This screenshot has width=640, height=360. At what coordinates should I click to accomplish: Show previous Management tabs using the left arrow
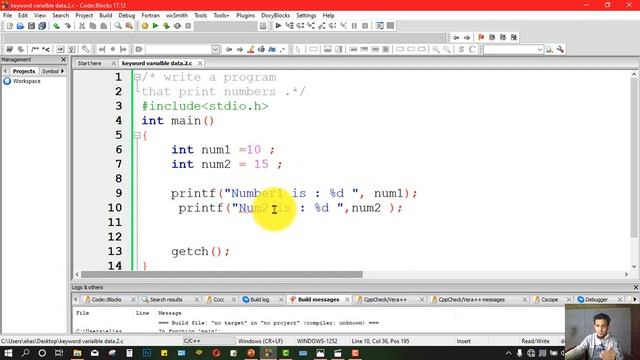pyautogui.click(x=5, y=71)
